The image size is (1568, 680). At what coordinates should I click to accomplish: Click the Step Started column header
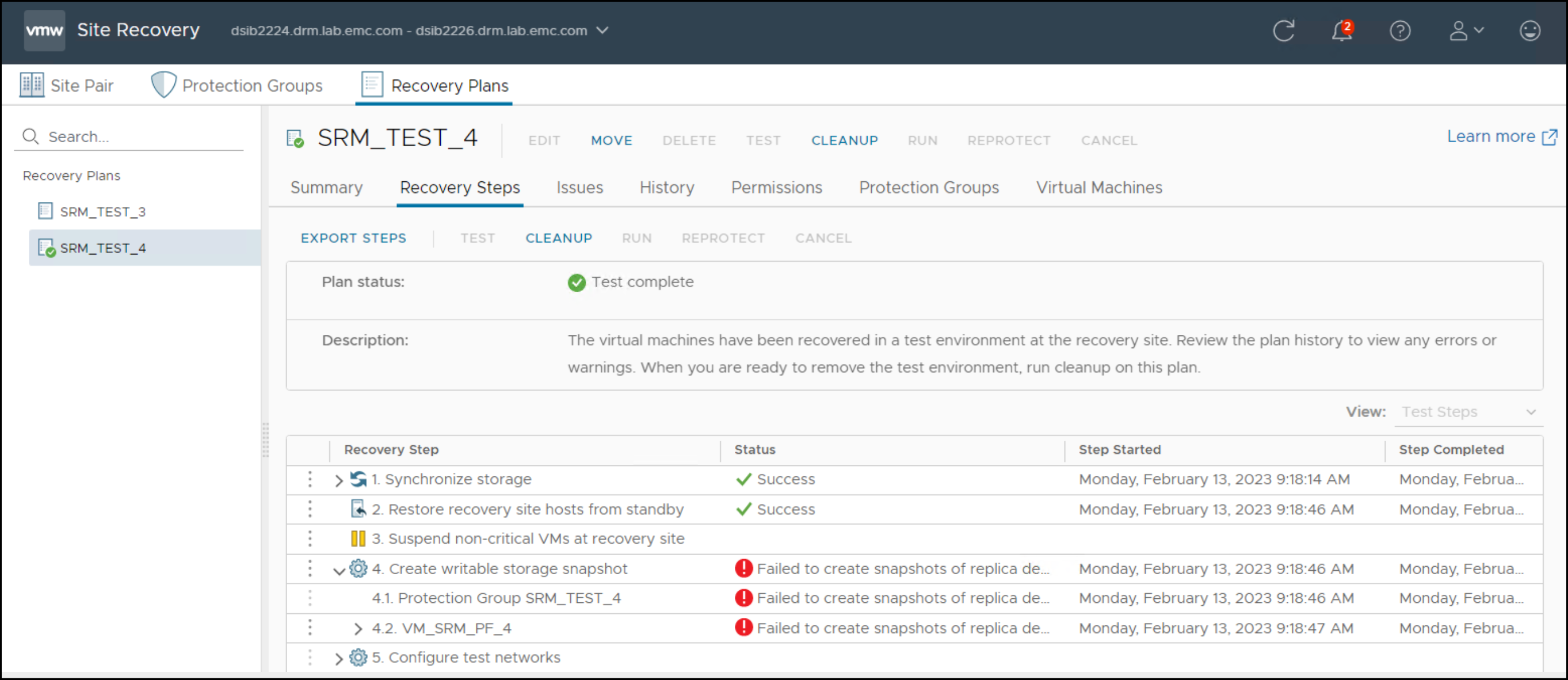tap(1120, 450)
